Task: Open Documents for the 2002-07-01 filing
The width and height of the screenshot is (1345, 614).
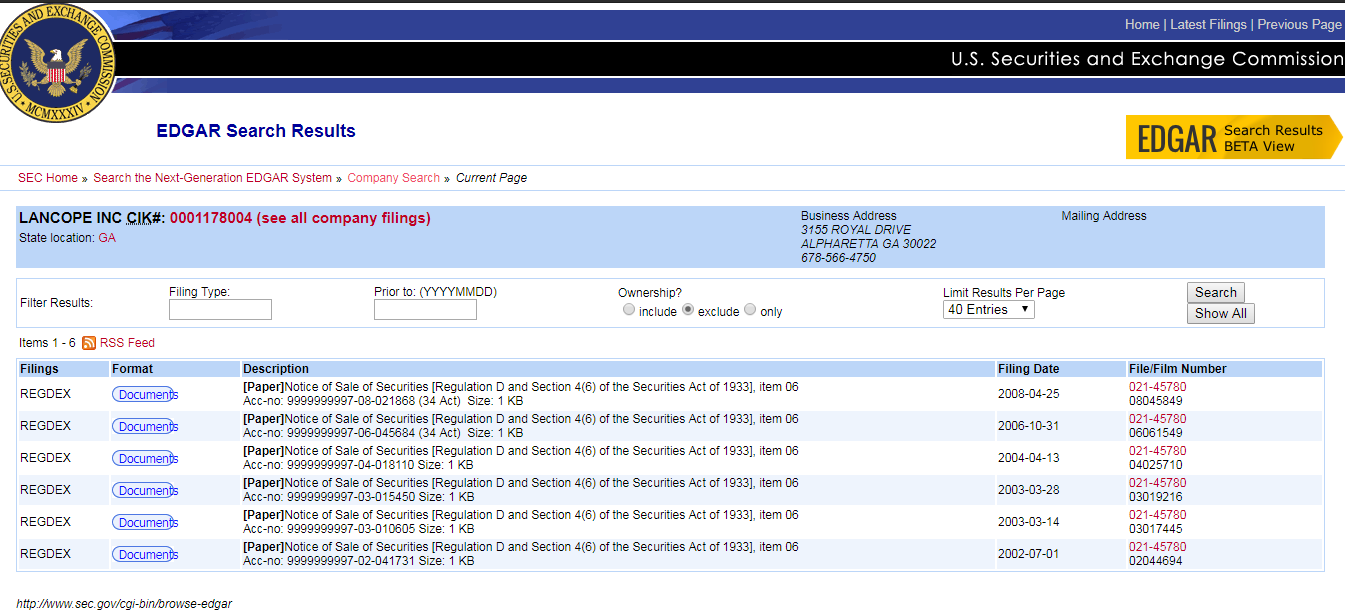Action: [145, 555]
